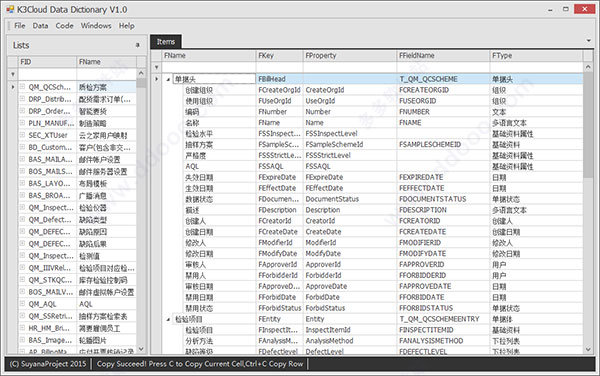Sort Items grid by FFieldName column header
Screen dimensions: 600x376
[x=443, y=55]
